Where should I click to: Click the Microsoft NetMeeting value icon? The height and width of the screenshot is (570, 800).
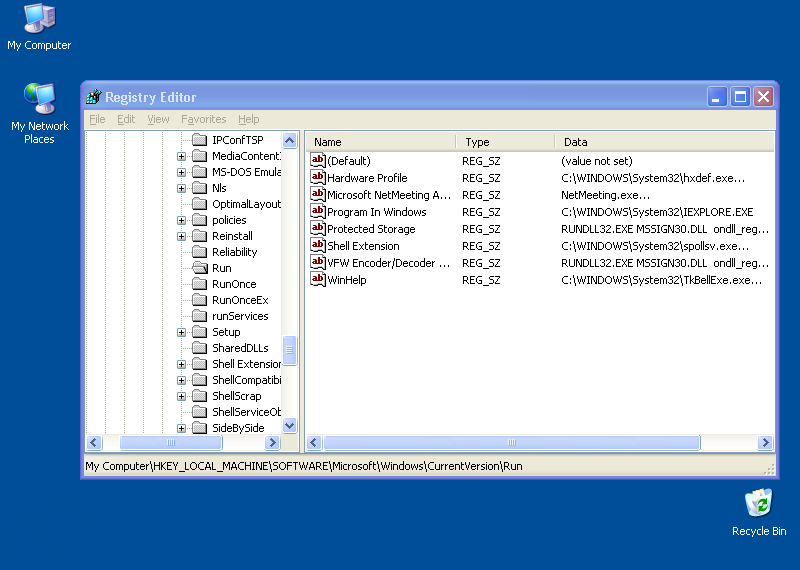(318, 195)
